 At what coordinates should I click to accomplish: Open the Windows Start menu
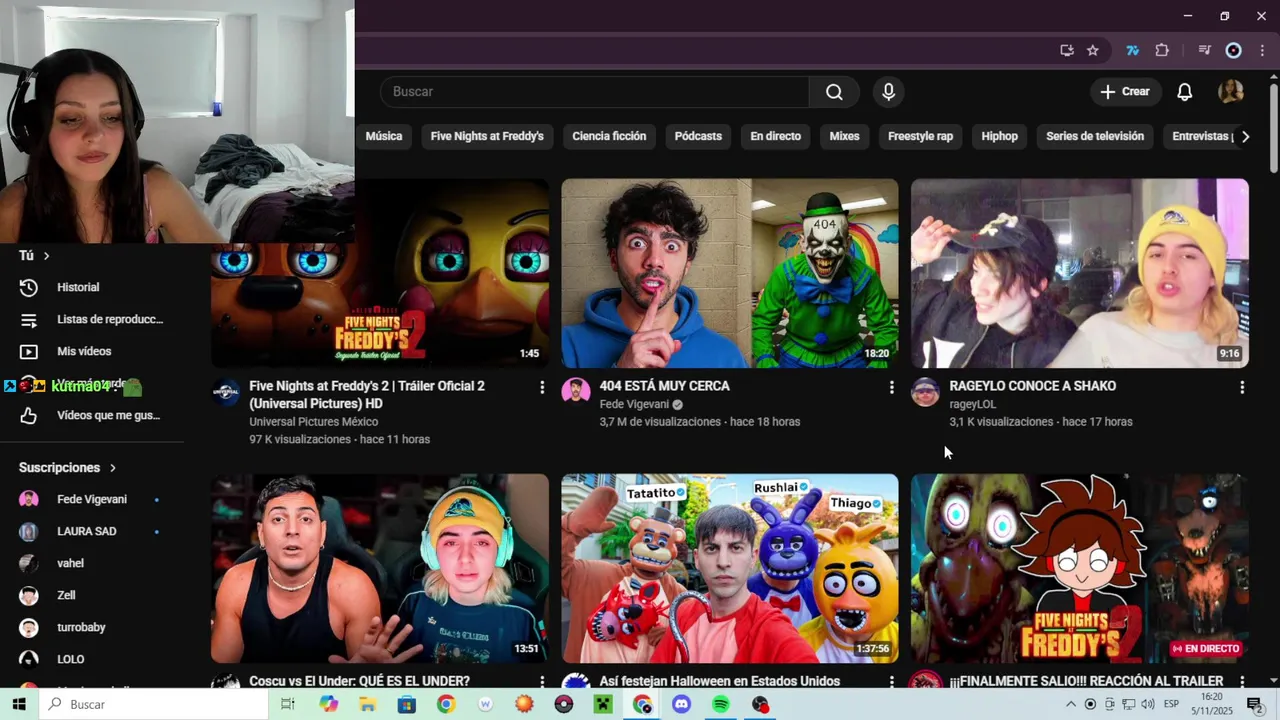click(19, 705)
